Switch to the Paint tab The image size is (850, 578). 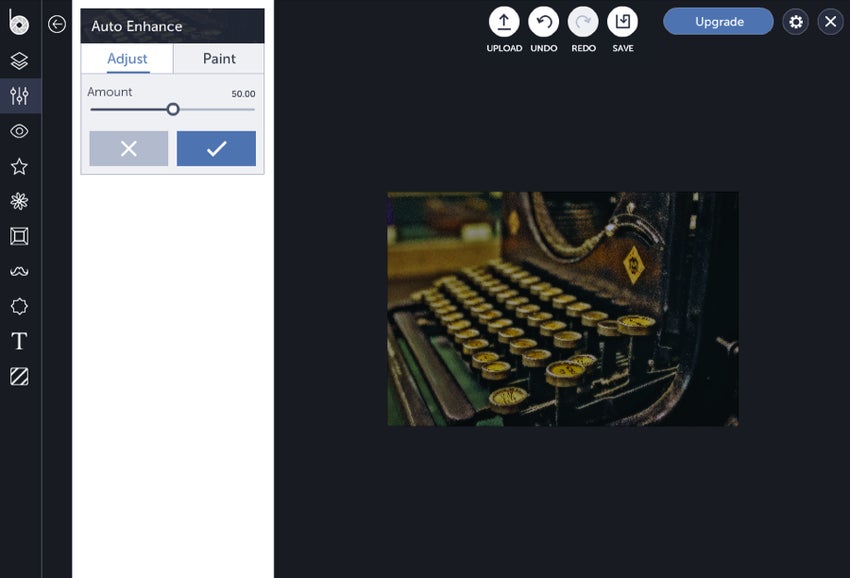[219, 59]
